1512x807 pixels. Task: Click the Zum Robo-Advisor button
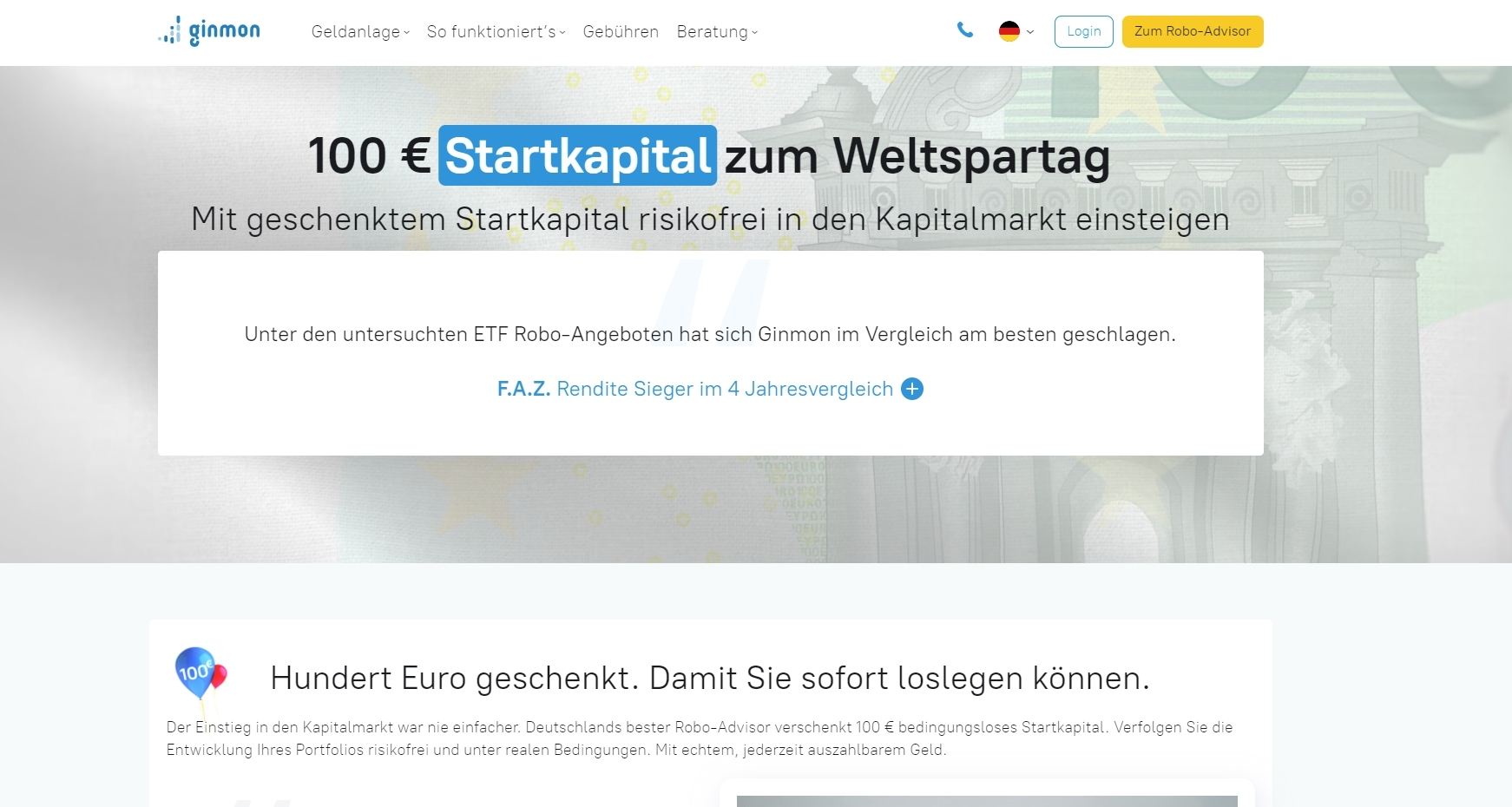click(1193, 31)
